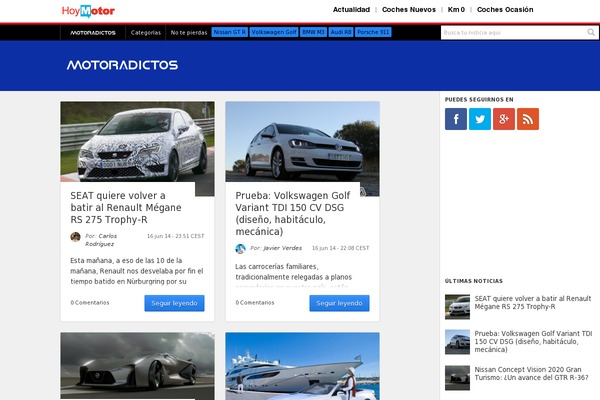The height and width of the screenshot is (400, 600).
Task: Open sidebar news Nissan Concept Vision 2020
Action: pyautogui.click(x=531, y=373)
